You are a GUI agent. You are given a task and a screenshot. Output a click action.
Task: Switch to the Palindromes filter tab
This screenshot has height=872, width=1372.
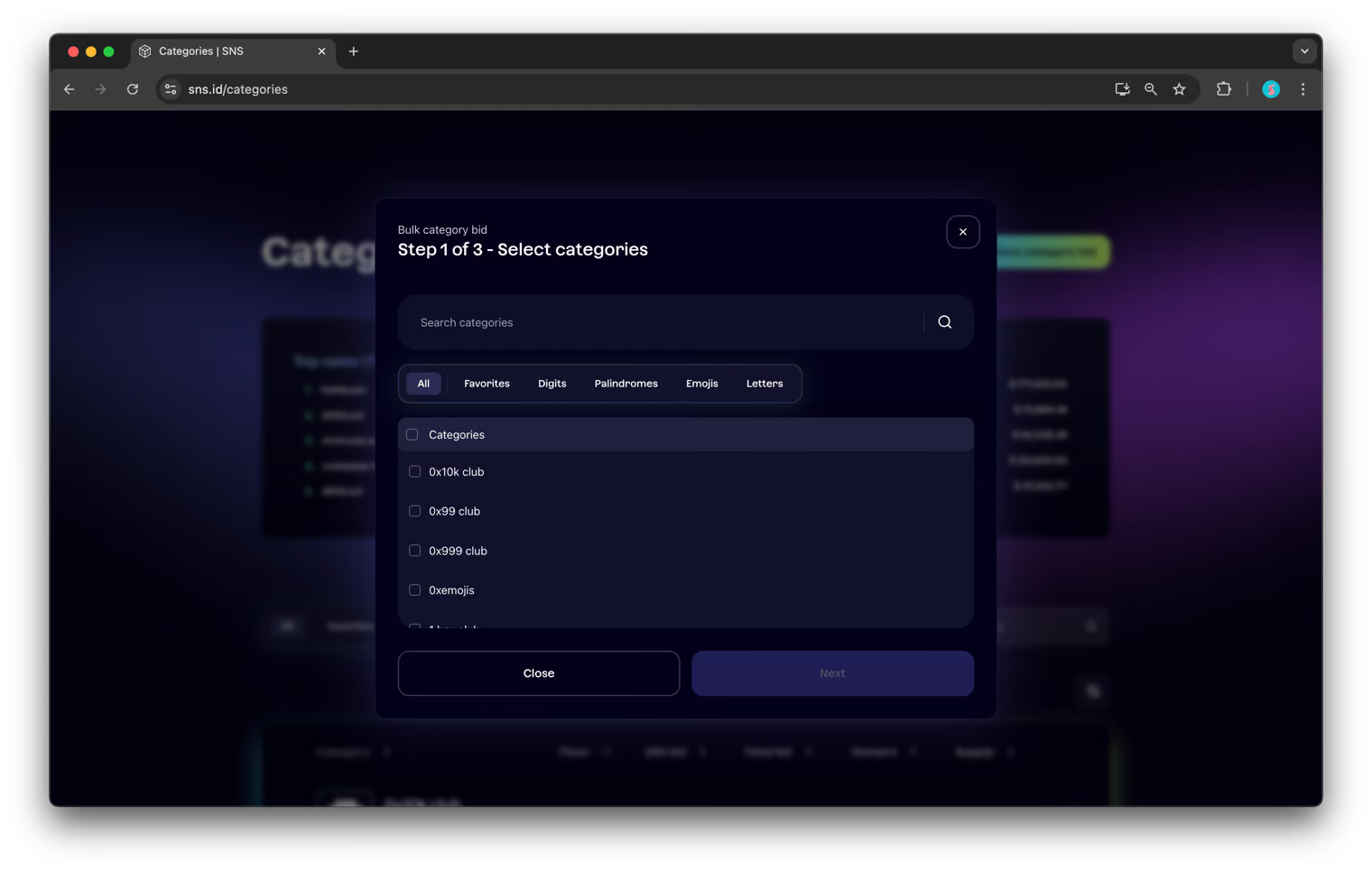[626, 384]
